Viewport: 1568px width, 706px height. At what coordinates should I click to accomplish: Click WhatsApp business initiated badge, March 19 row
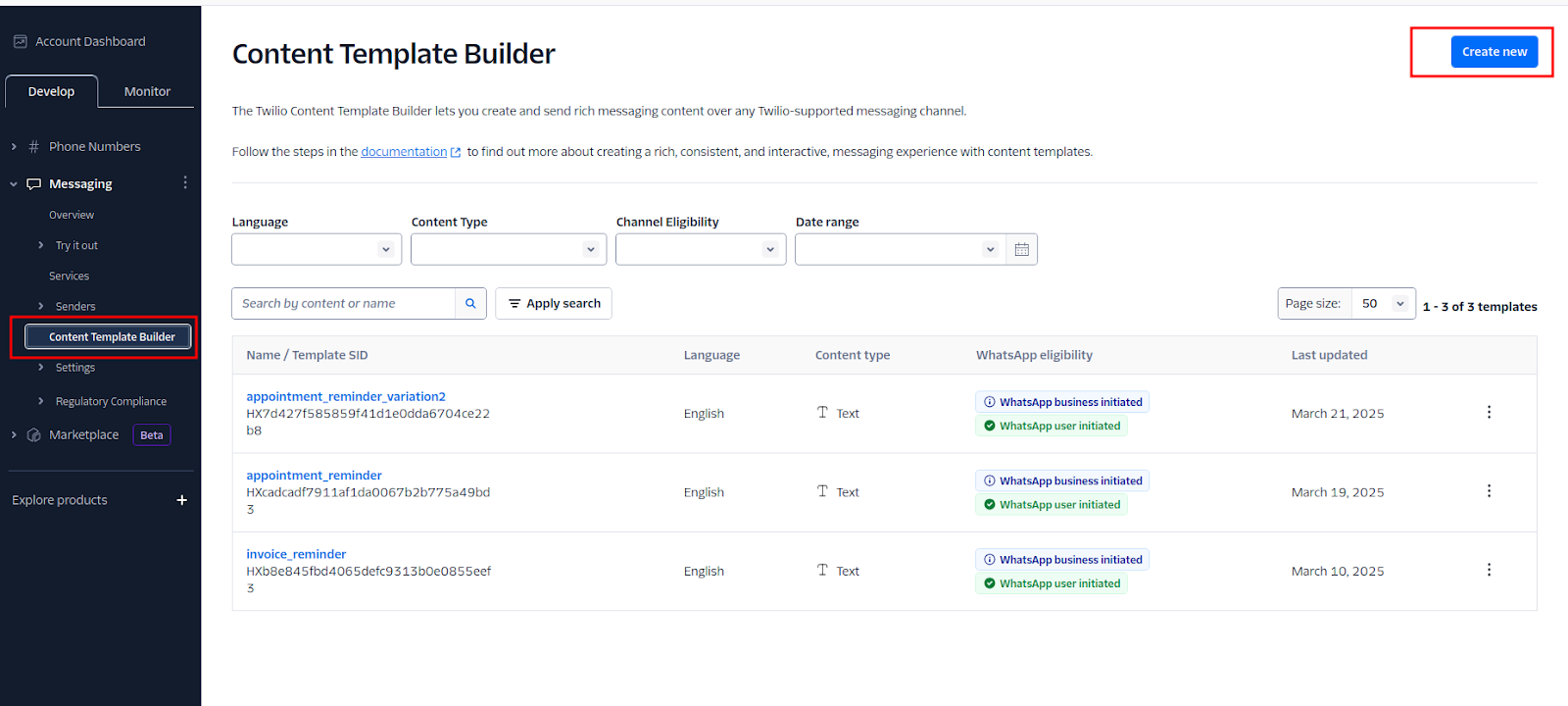(x=1062, y=480)
